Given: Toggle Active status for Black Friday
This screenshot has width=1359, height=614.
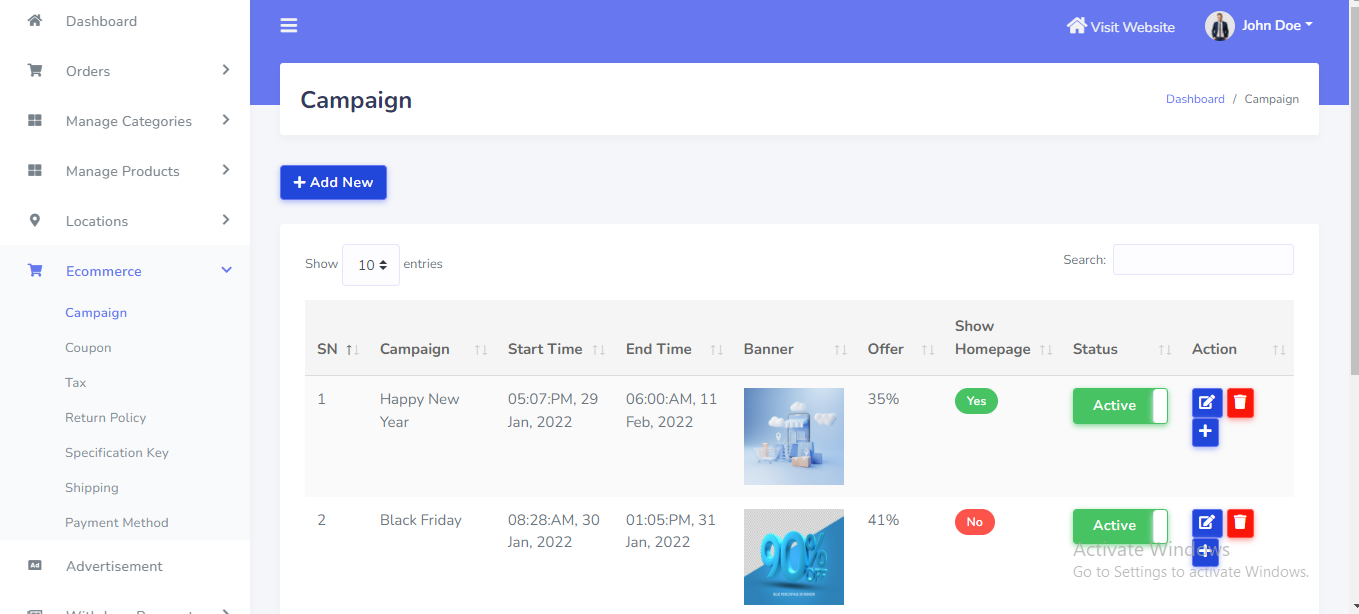Looking at the screenshot, I should (x=1120, y=526).
